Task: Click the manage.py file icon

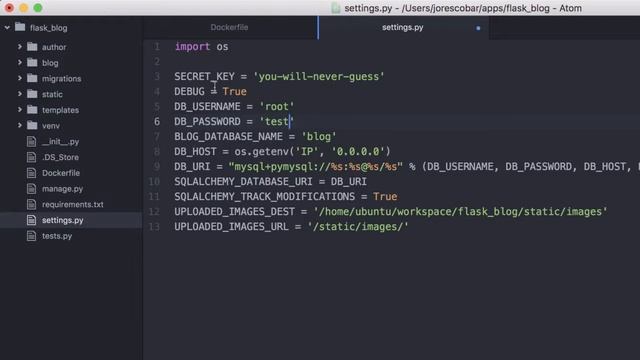Action: pyautogui.click(x=31, y=188)
